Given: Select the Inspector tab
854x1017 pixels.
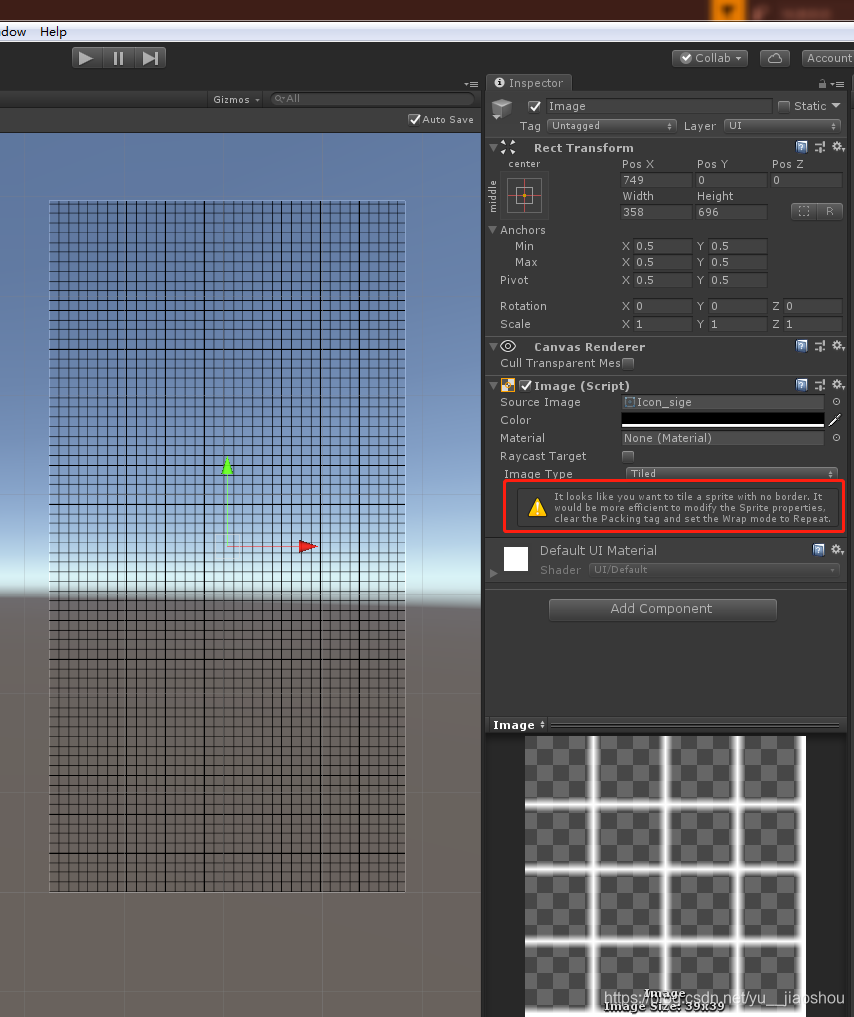Looking at the screenshot, I should click(529, 83).
